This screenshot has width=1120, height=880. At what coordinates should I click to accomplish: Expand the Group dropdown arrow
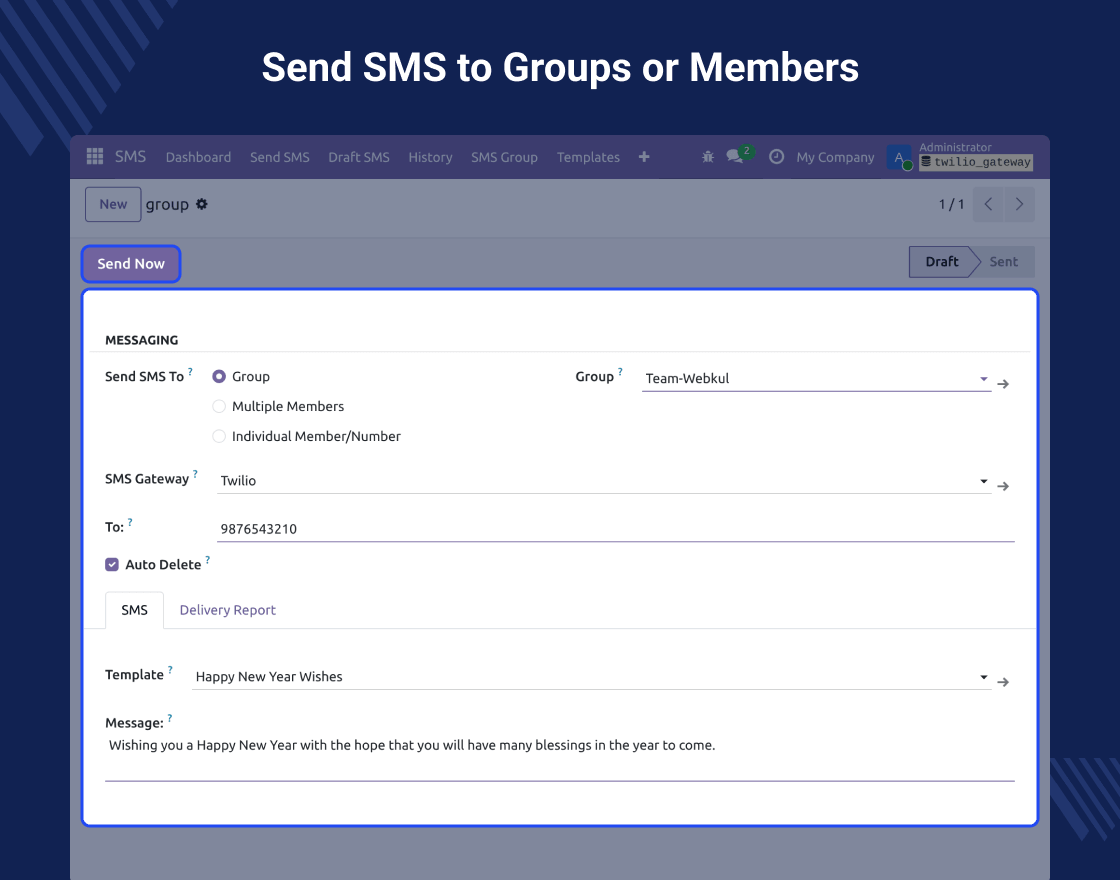(x=984, y=379)
